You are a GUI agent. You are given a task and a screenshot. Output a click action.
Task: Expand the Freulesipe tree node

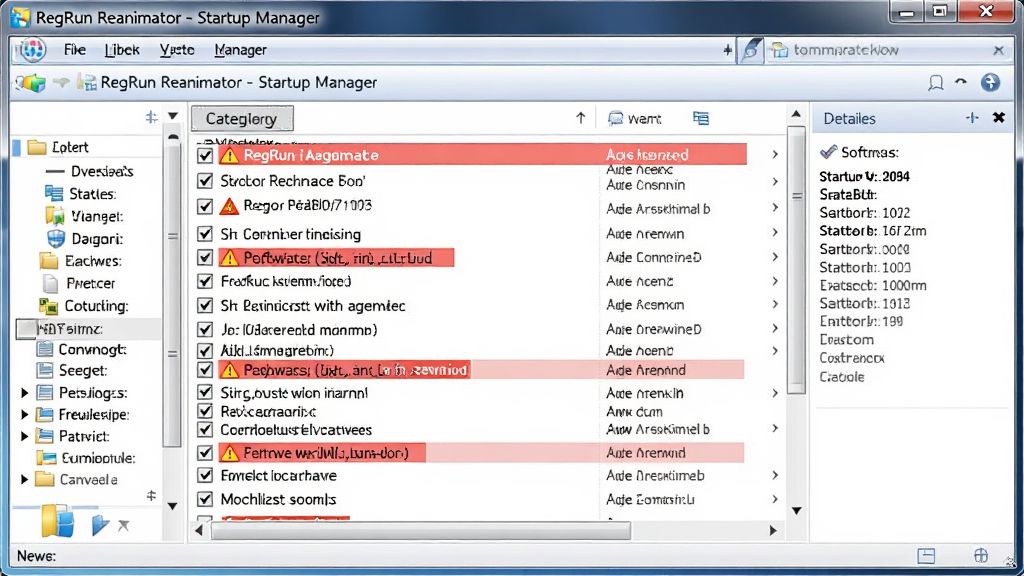click(x=24, y=415)
